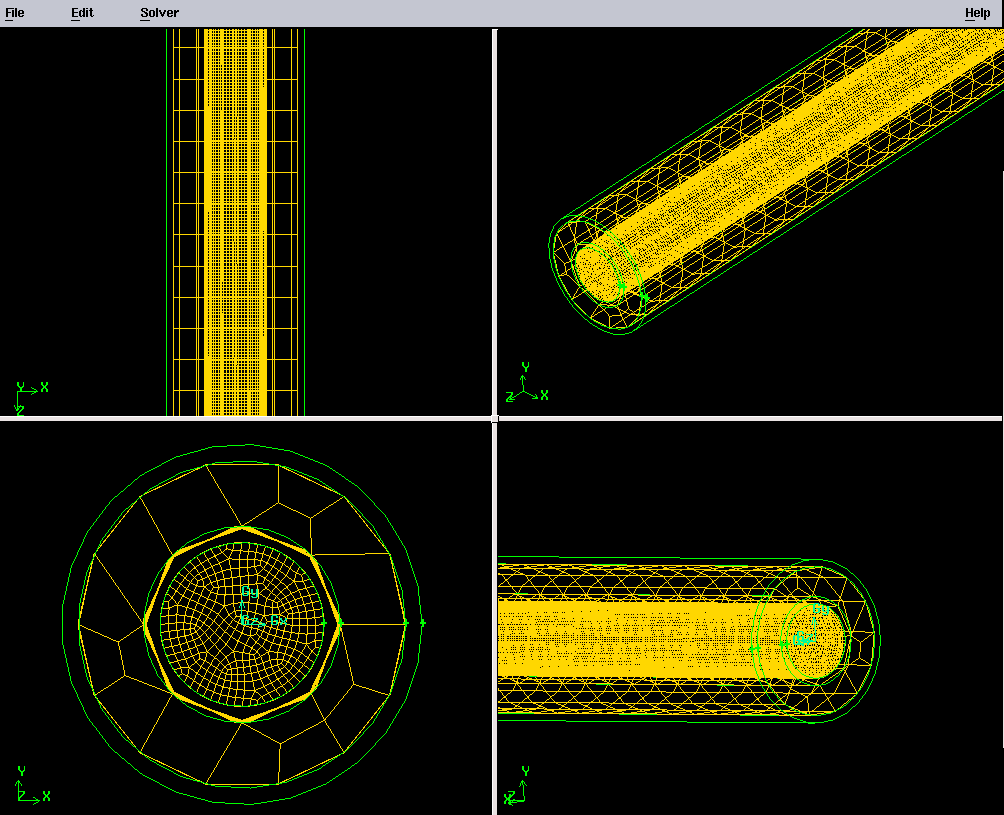Open the File menu

pyautogui.click(x=15, y=13)
